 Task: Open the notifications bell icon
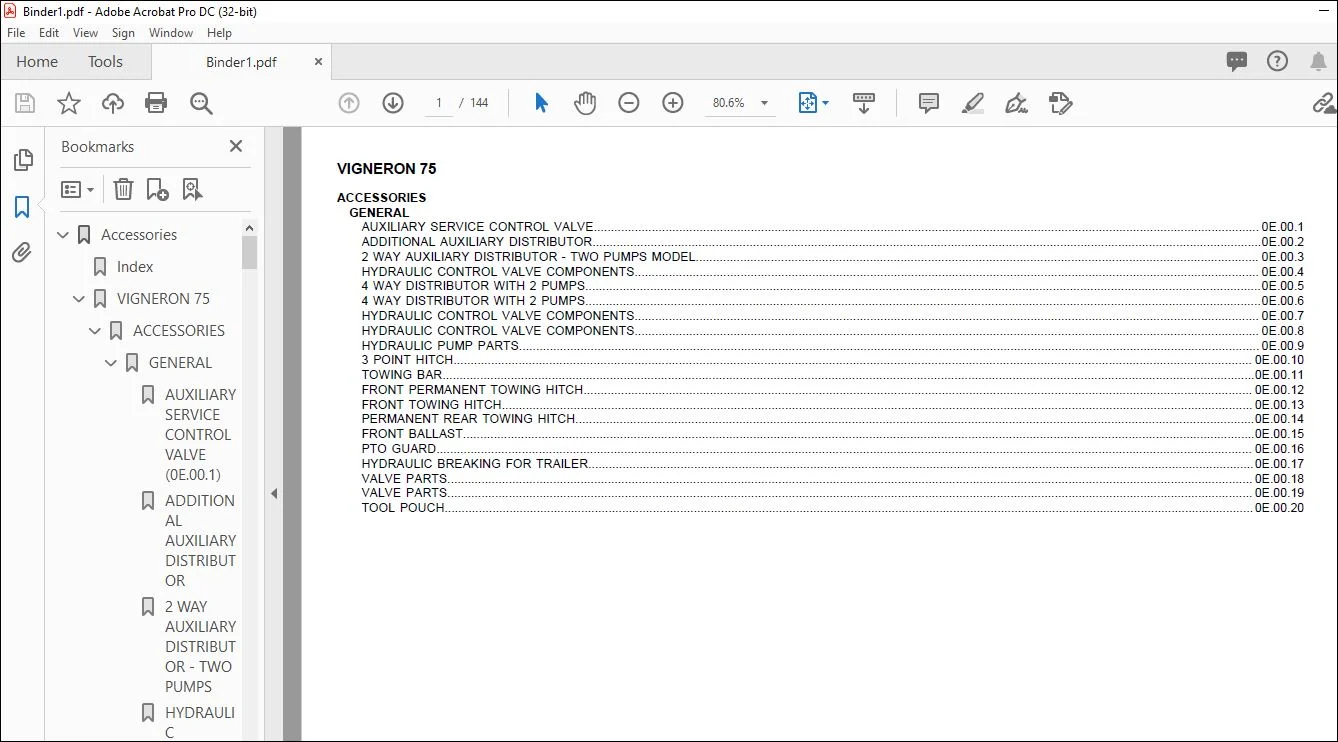1318,62
